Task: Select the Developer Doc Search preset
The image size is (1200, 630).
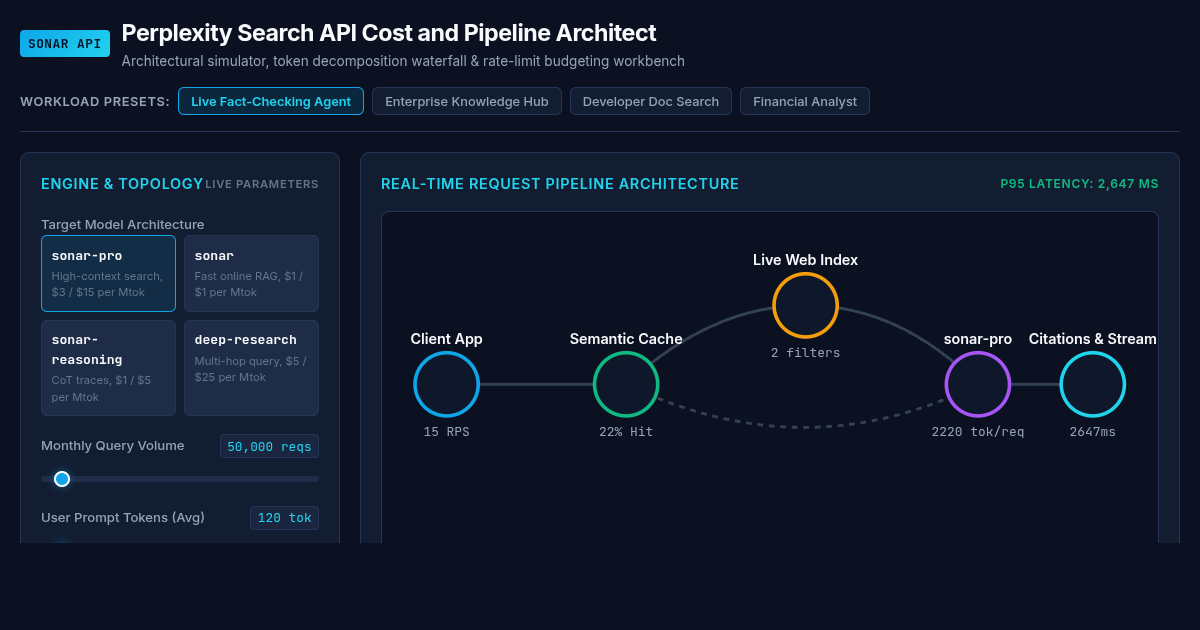Action: 651,101
